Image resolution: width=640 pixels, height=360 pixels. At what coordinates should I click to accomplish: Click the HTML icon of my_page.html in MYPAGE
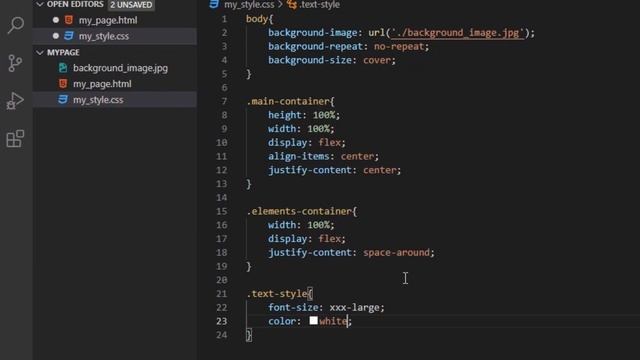click(63, 84)
